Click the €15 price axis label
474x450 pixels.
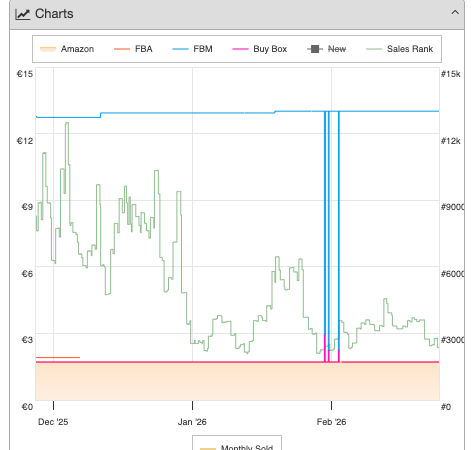click(x=25, y=74)
